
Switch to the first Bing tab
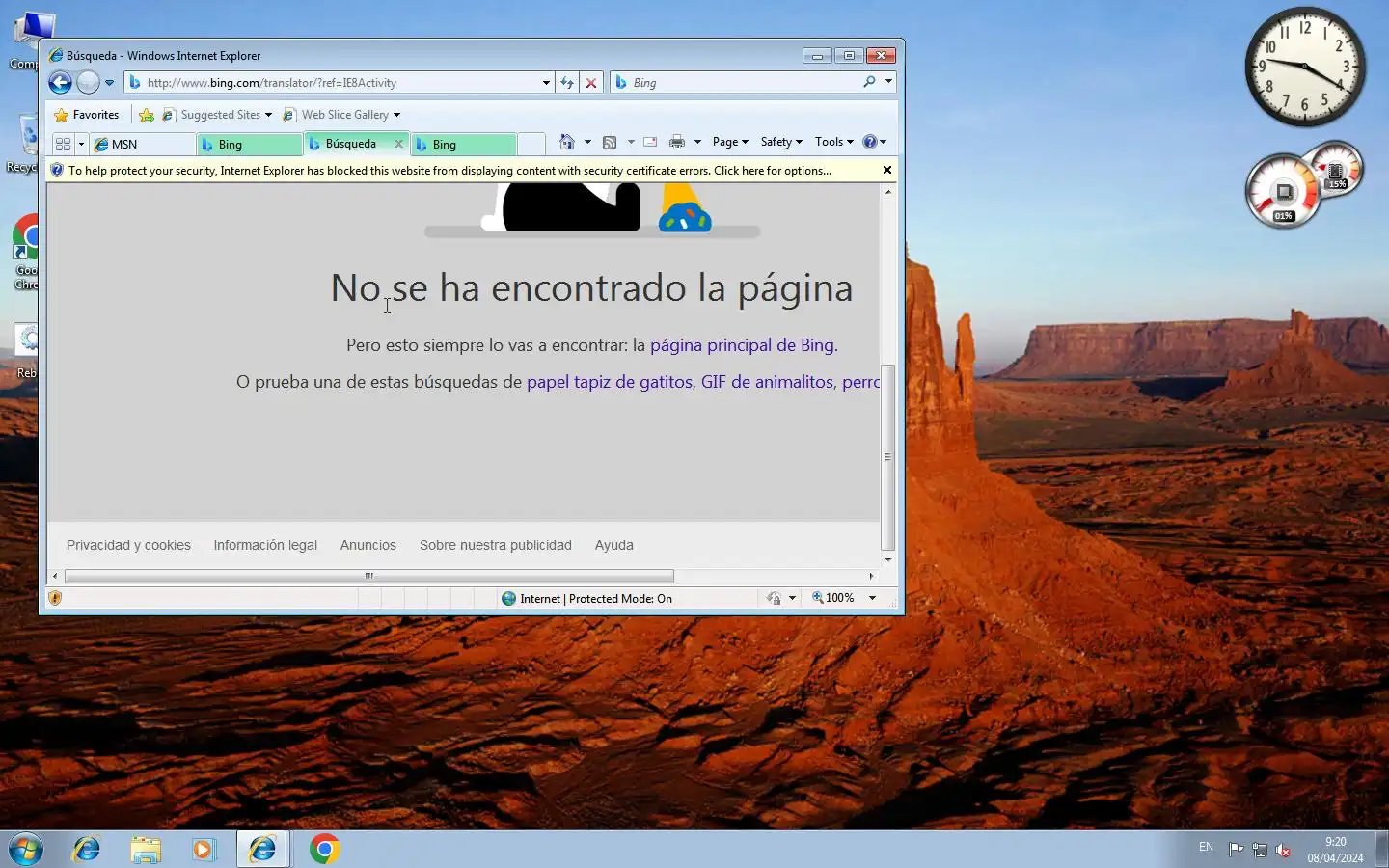[249, 144]
